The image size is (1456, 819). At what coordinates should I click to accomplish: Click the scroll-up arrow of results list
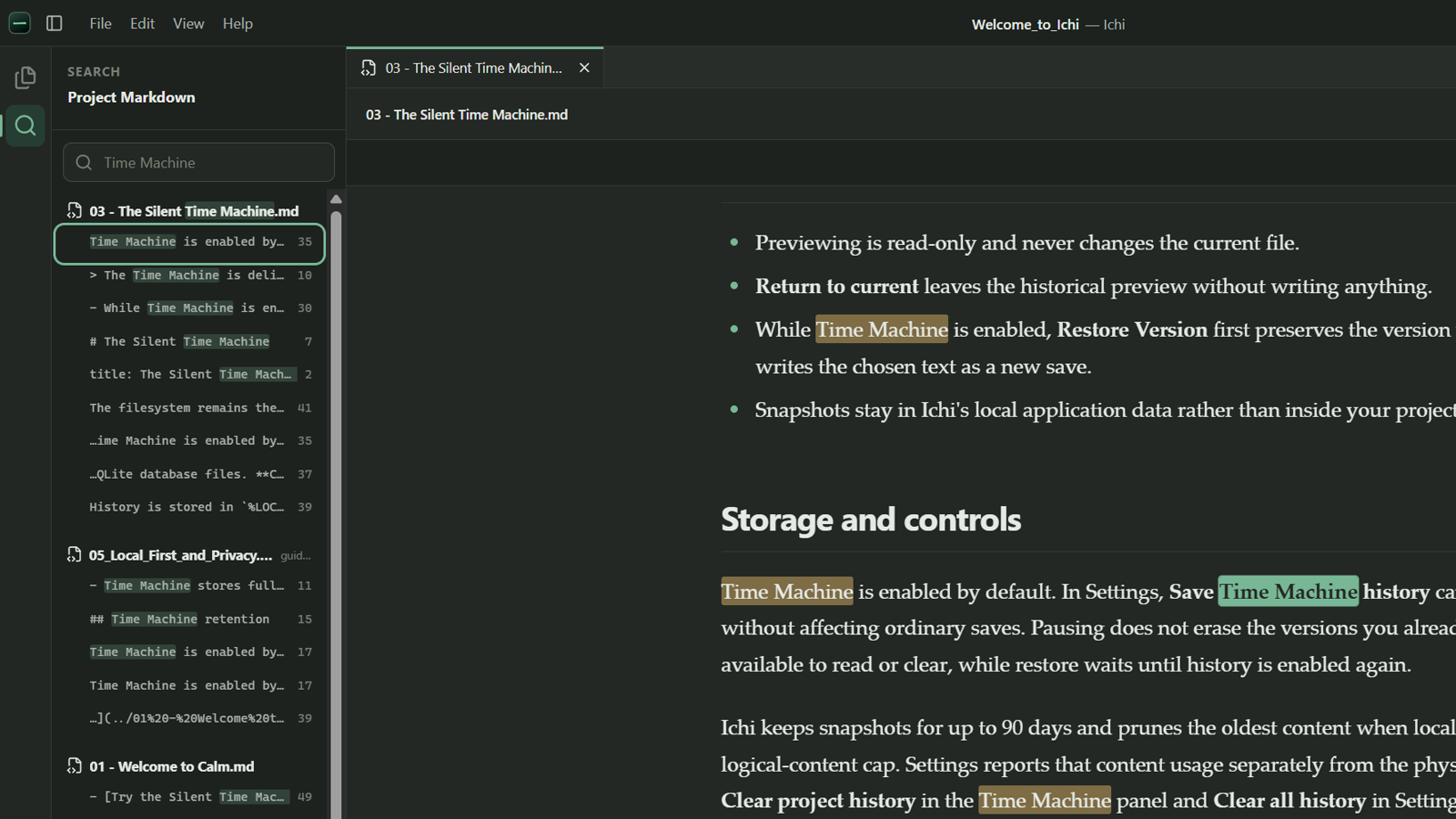click(336, 199)
